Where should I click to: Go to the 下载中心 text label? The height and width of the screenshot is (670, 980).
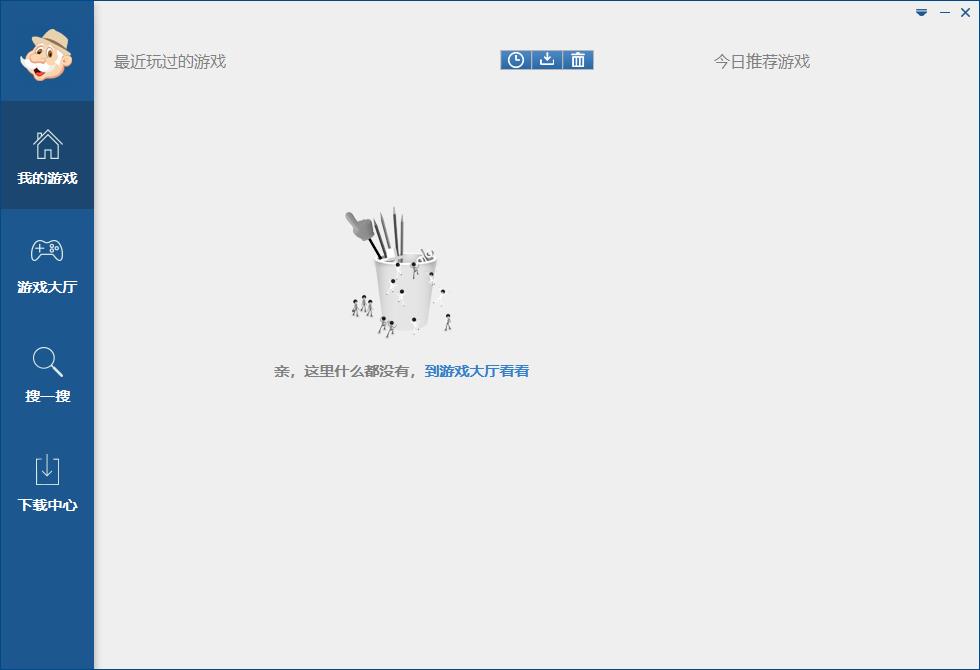pyautogui.click(x=47, y=505)
